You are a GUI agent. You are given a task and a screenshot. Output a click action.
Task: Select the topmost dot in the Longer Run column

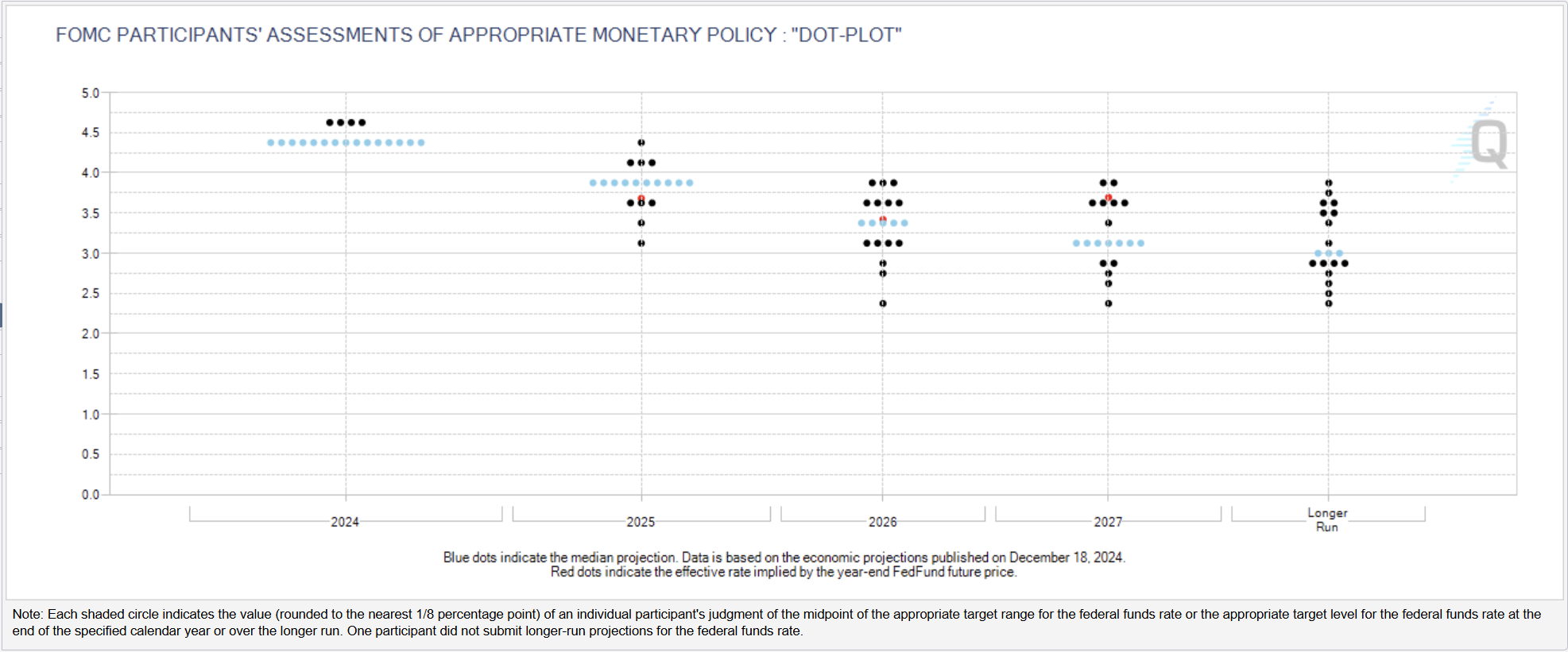tap(1329, 183)
